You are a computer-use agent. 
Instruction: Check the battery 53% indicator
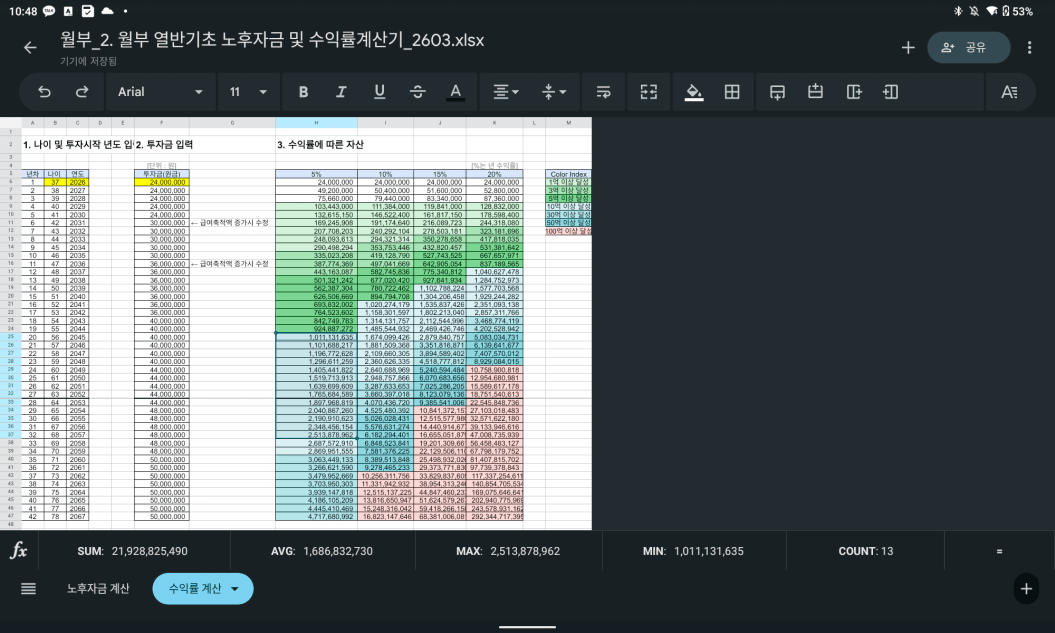tap(1017, 11)
